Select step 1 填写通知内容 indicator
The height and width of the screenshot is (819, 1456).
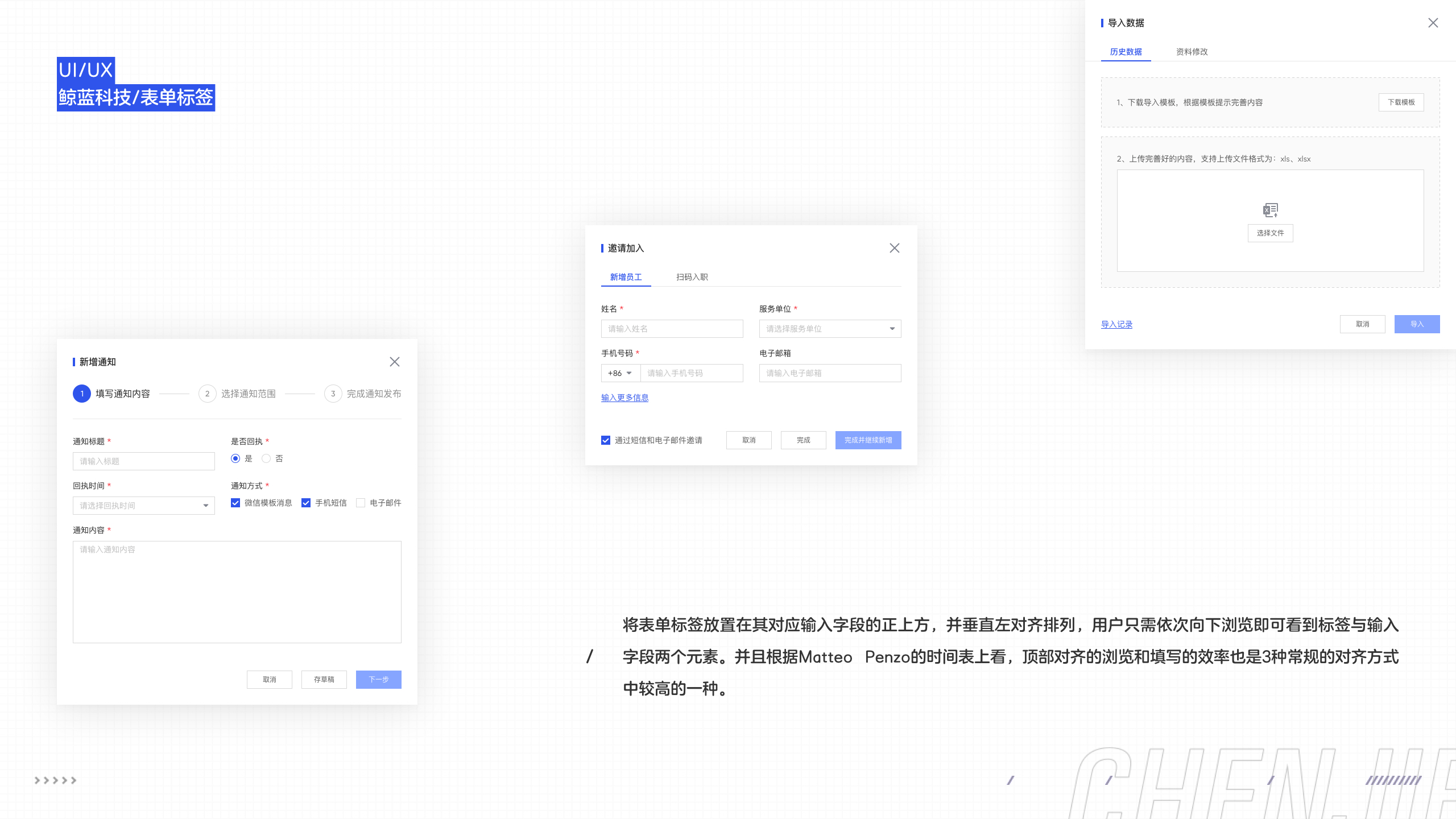(x=81, y=394)
